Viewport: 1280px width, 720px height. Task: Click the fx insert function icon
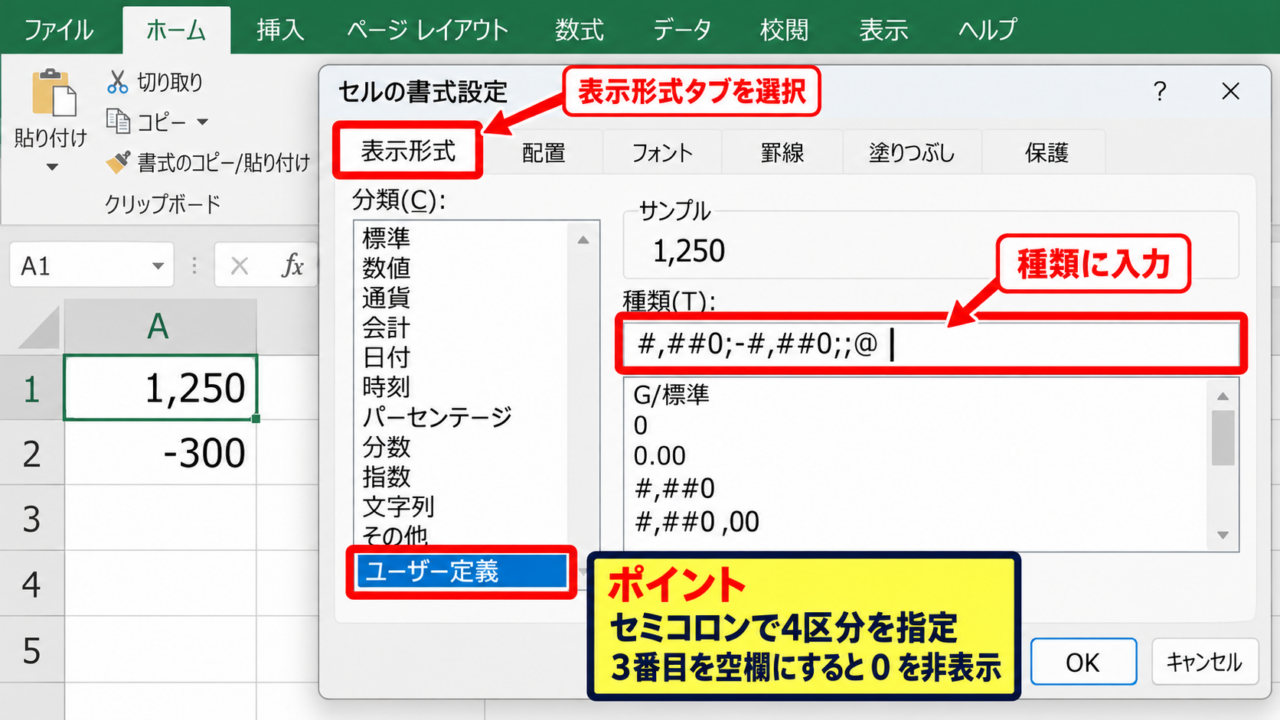click(292, 266)
